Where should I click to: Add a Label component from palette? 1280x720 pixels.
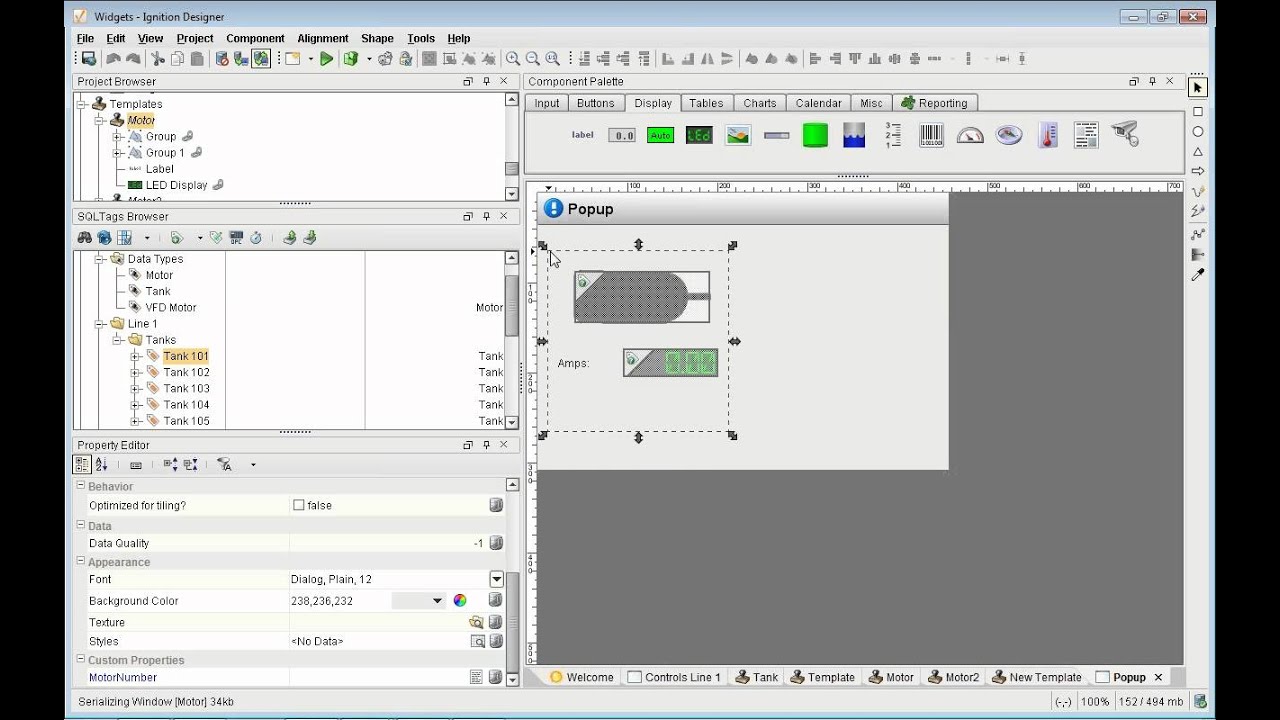(582, 134)
